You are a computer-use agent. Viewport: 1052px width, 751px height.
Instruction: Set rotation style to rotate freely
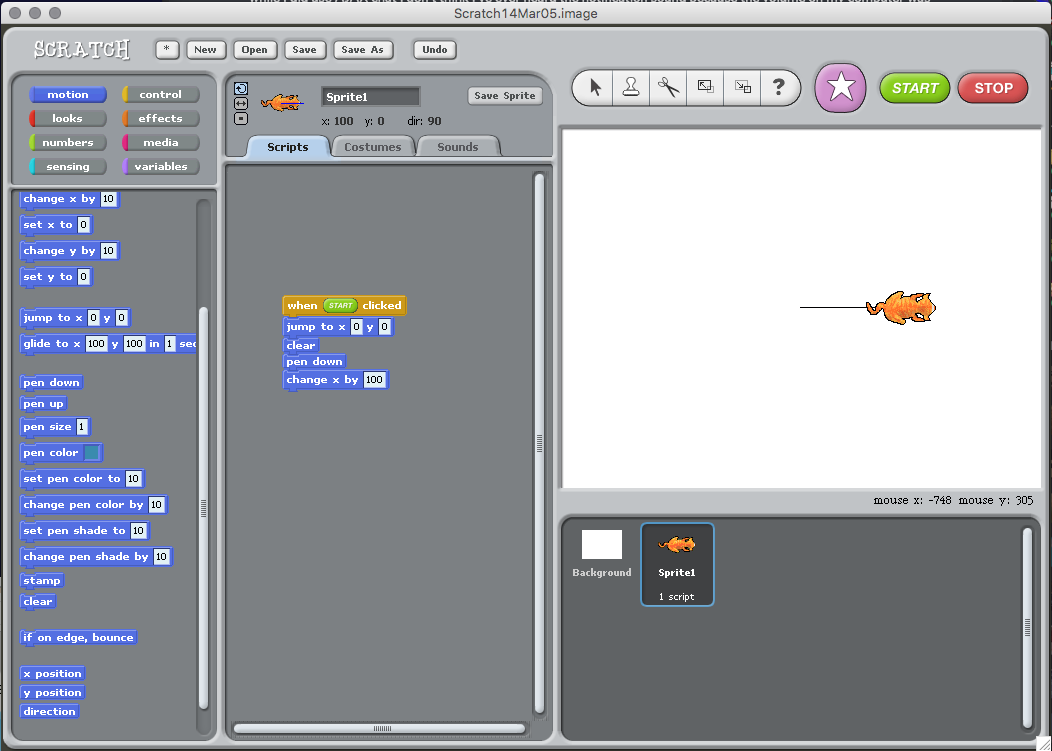[x=241, y=89]
